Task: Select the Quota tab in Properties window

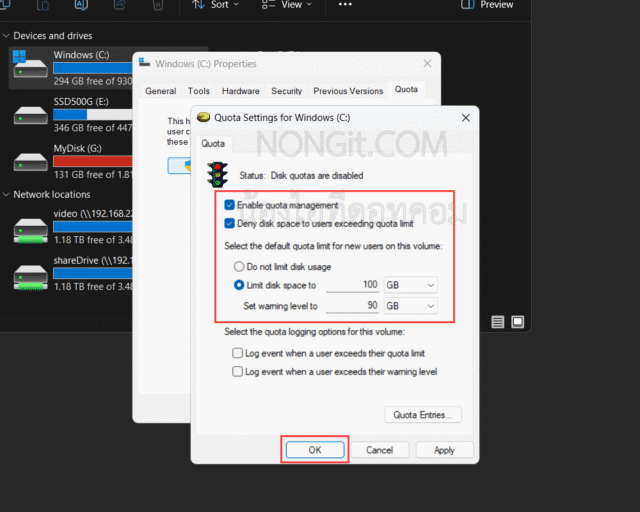Action: coord(406,89)
